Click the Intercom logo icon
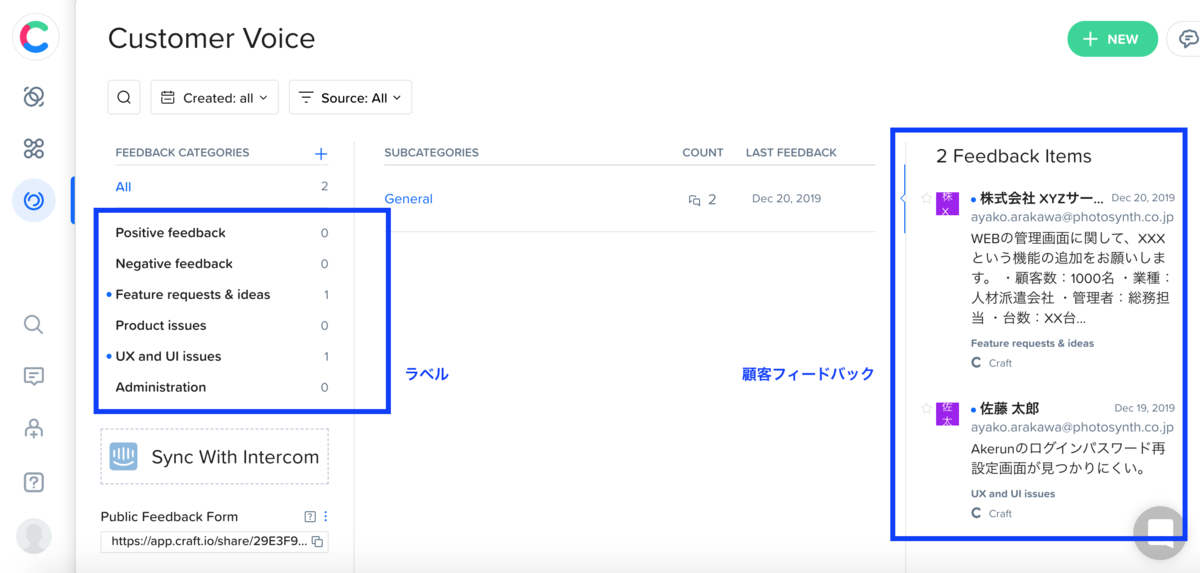Viewport: 1200px width, 573px height. coord(123,457)
